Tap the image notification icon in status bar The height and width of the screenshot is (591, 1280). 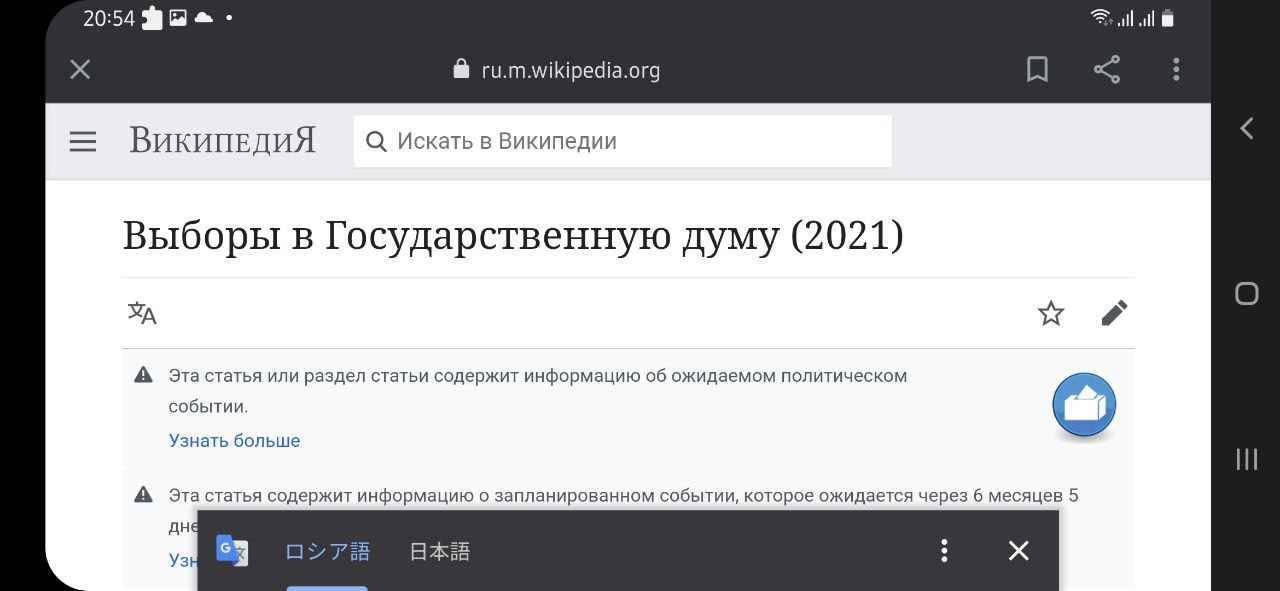tap(178, 17)
